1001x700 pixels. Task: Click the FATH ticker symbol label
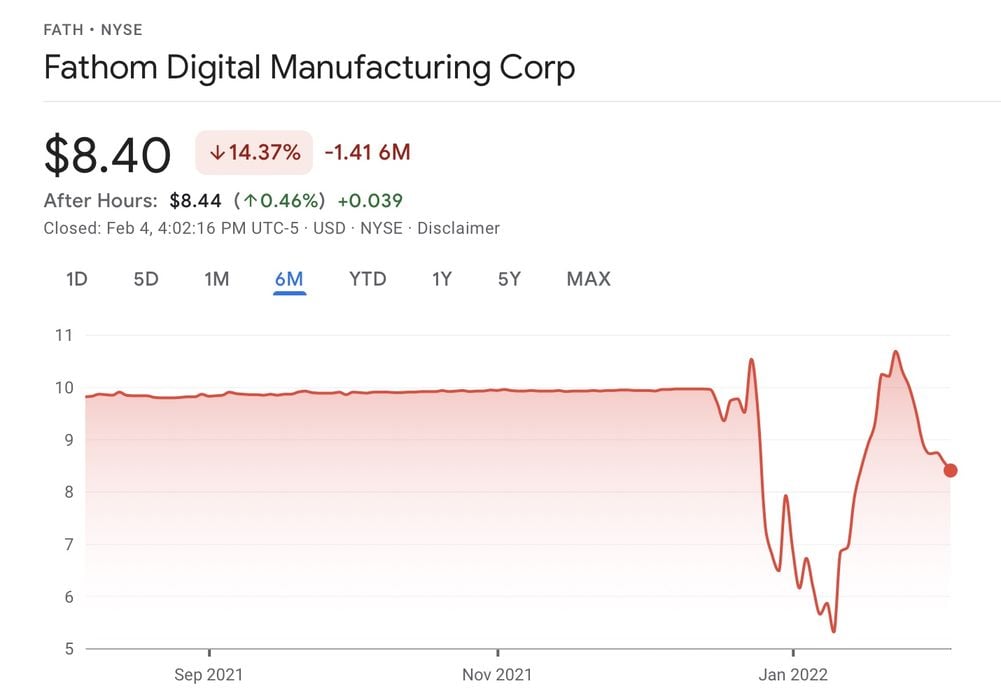[63, 30]
